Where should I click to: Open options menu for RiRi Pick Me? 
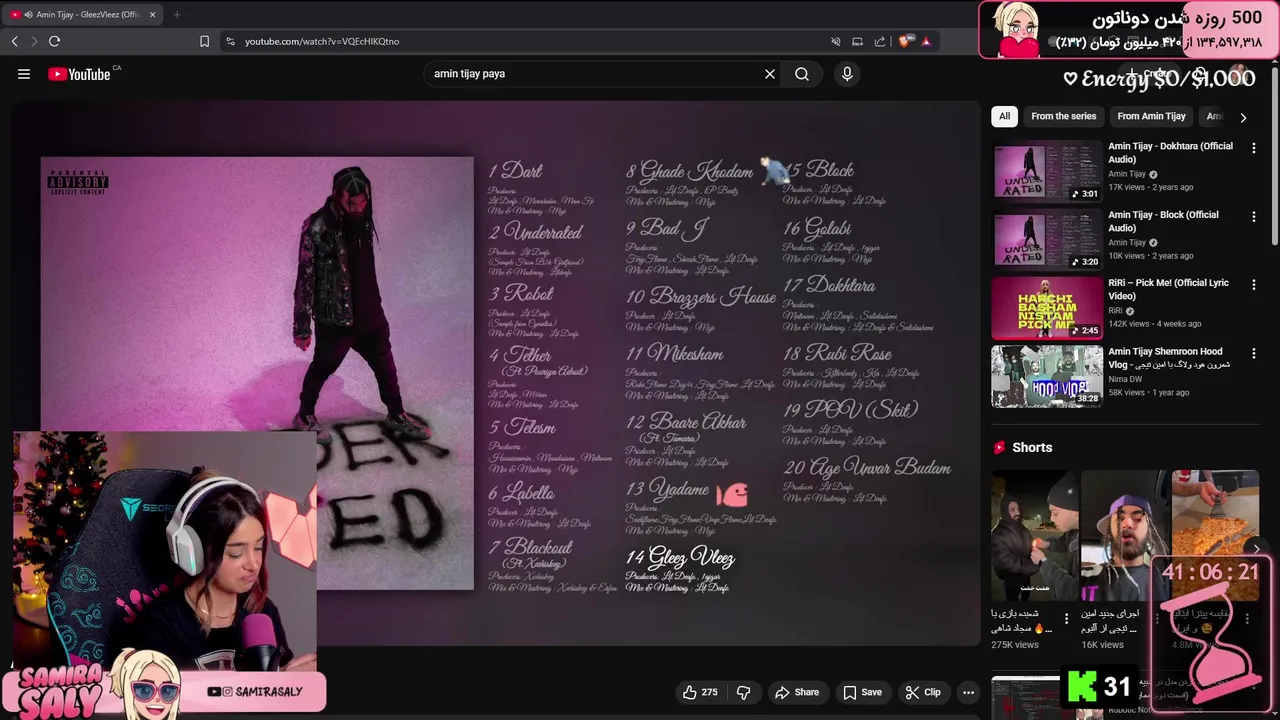(x=1253, y=285)
